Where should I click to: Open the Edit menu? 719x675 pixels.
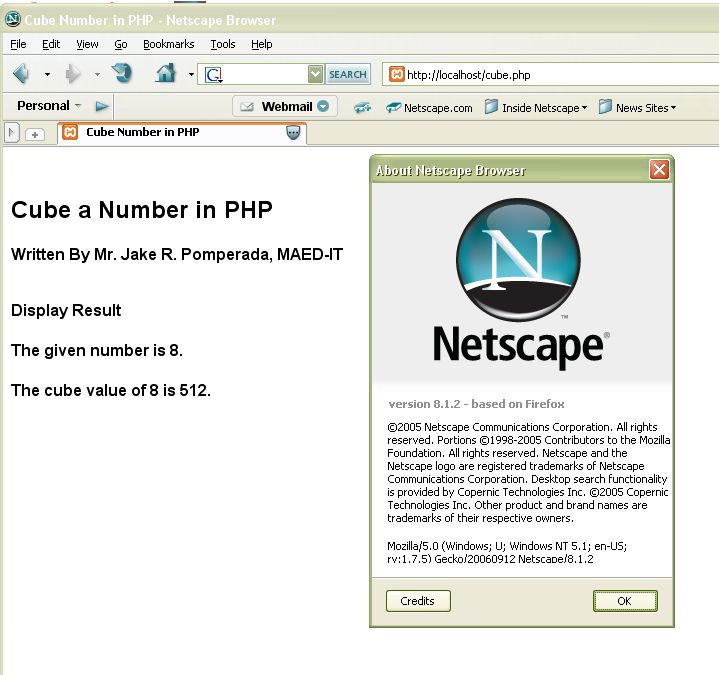51,44
